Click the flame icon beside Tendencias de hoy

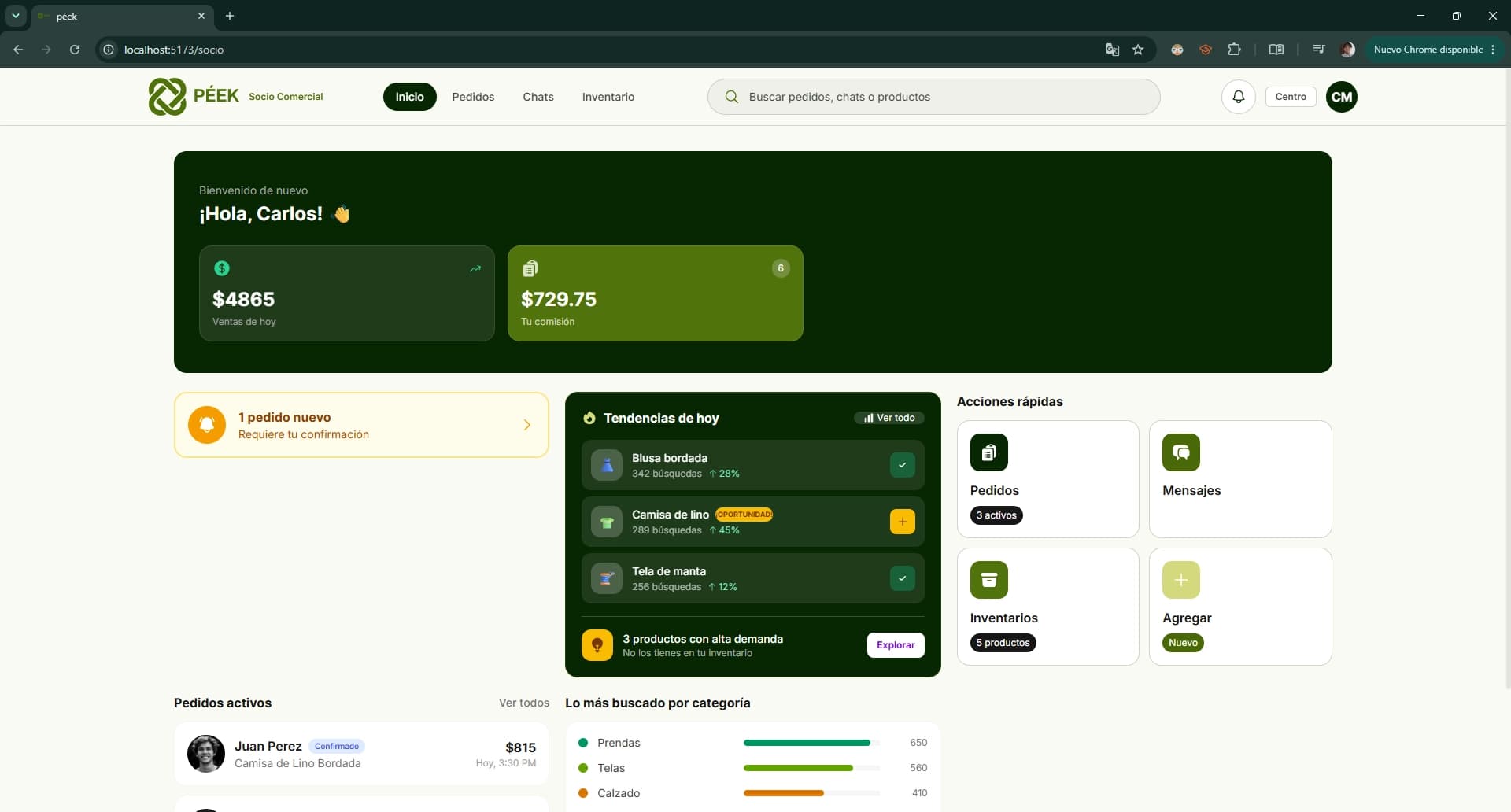(589, 418)
